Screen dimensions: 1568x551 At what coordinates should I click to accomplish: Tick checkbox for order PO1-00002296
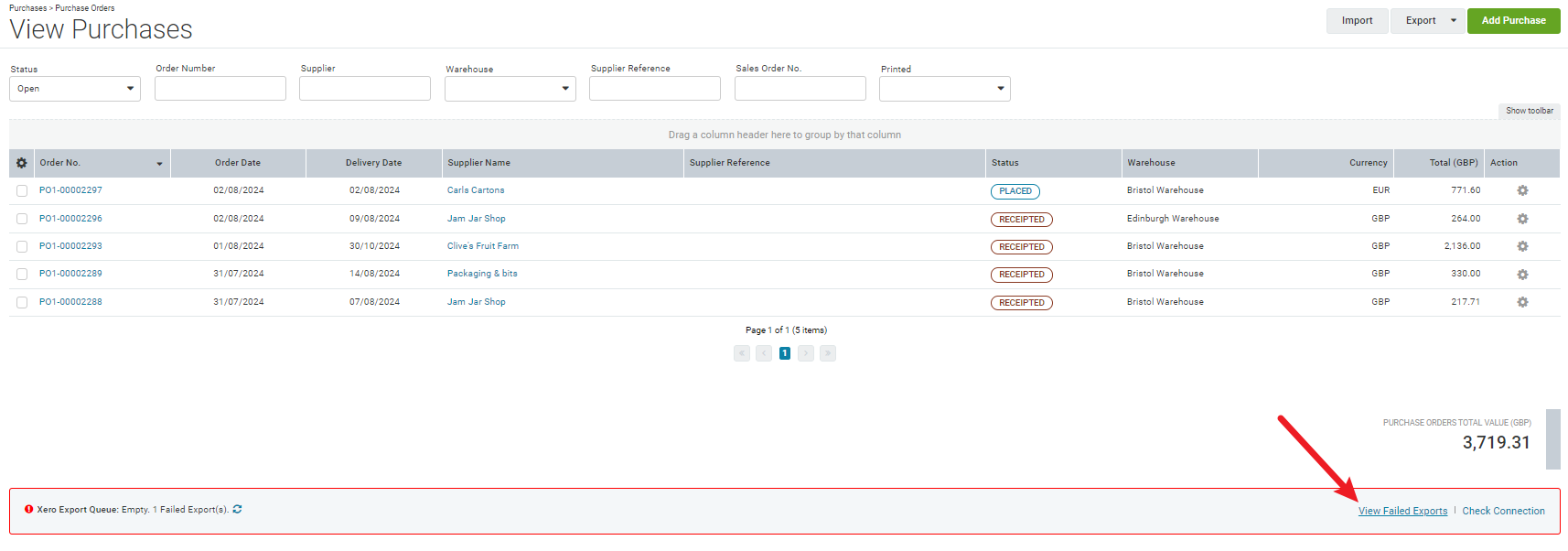point(22,219)
